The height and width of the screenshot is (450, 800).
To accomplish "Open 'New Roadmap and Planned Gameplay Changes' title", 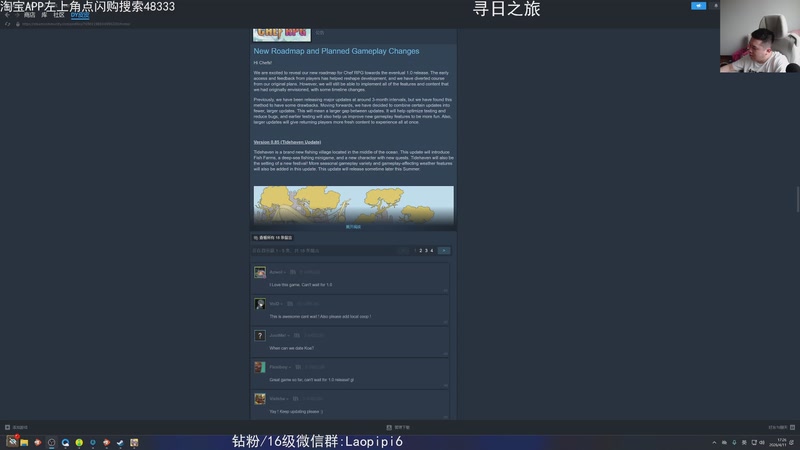I will tap(336, 51).
